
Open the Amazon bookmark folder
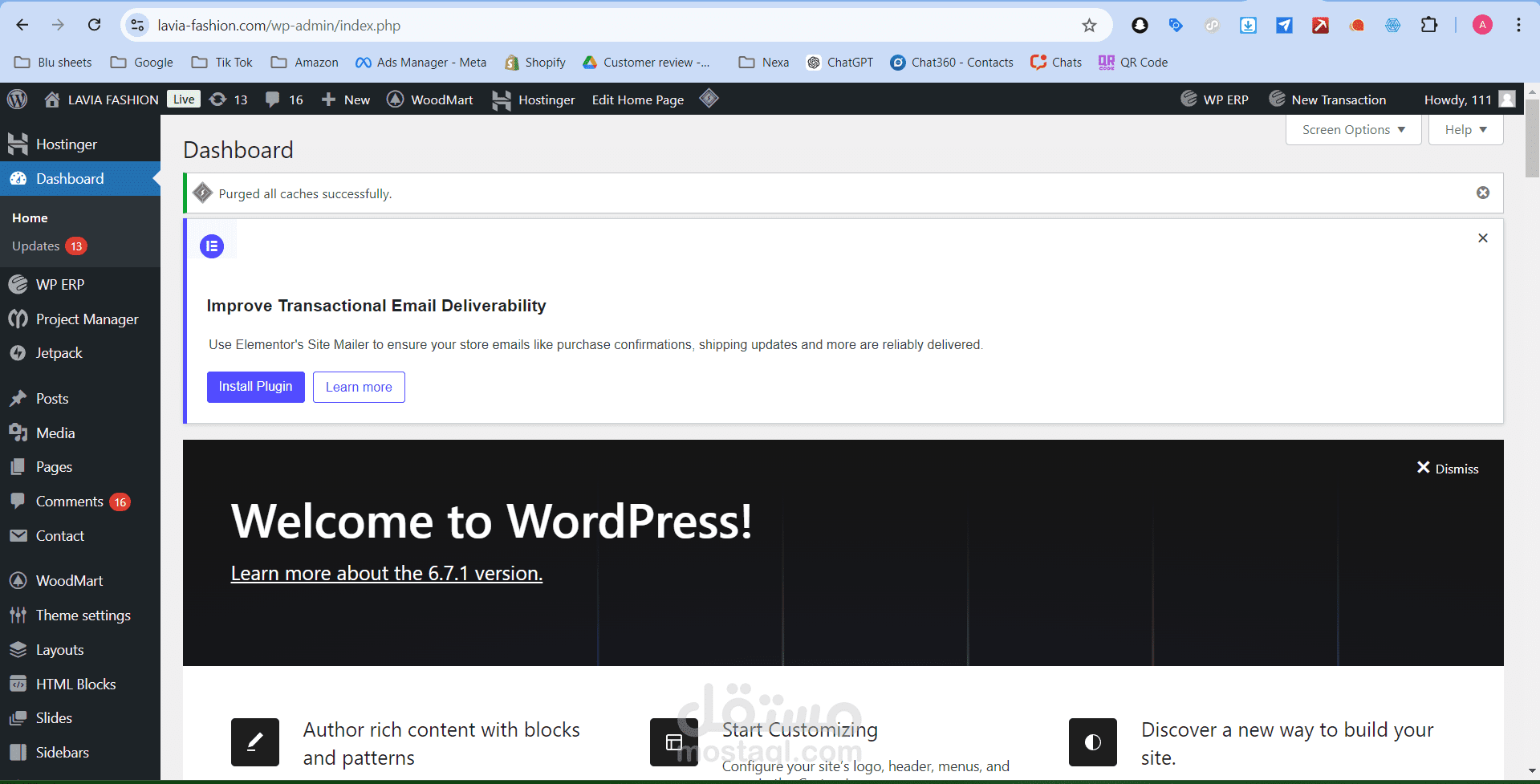(305, 63)
